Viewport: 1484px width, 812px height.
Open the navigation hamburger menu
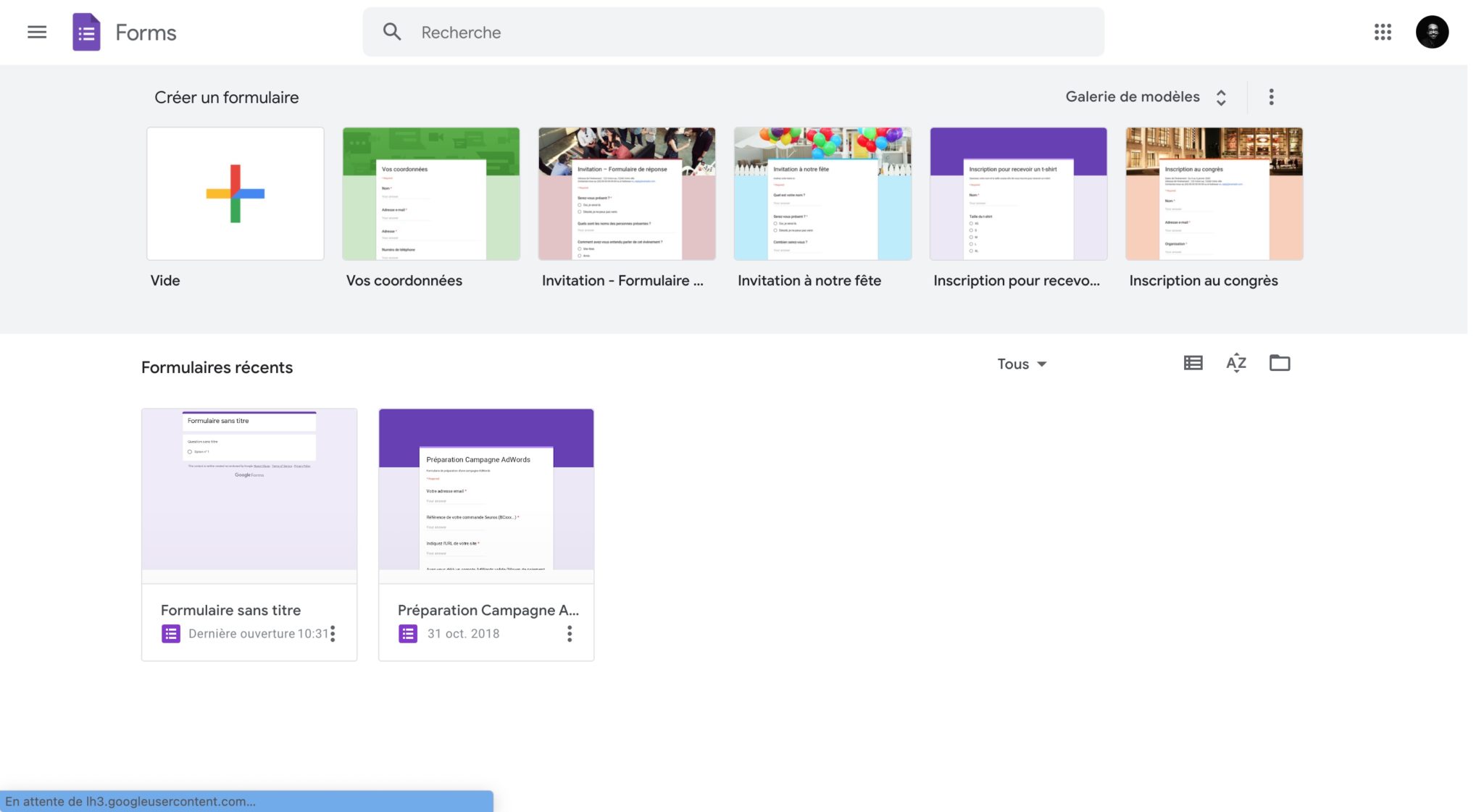(36, 32)
